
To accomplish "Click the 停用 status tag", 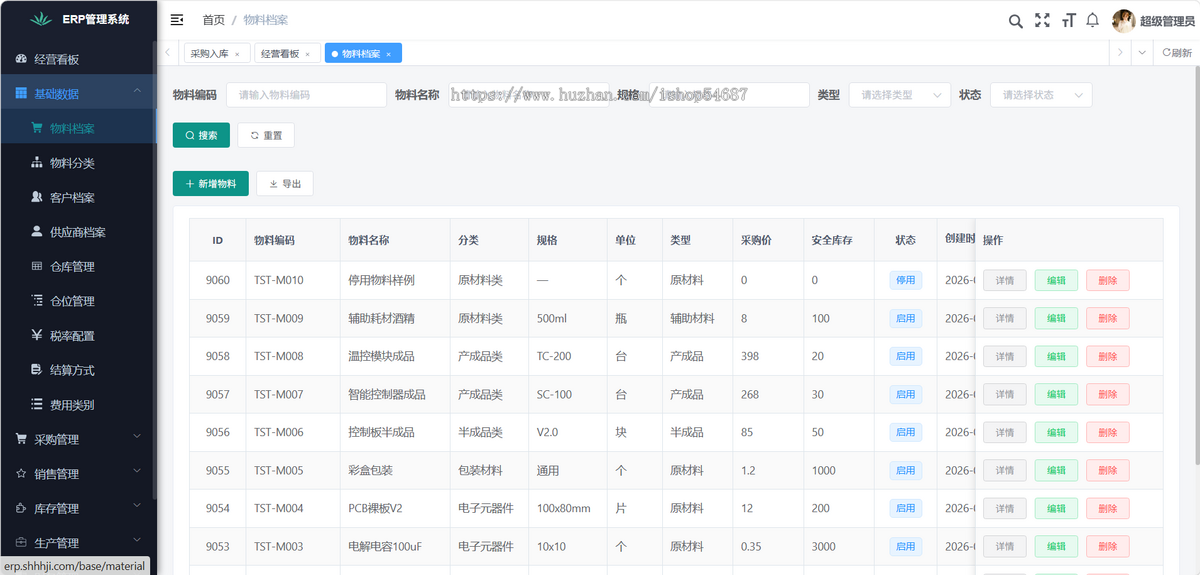I will point(905,280).
